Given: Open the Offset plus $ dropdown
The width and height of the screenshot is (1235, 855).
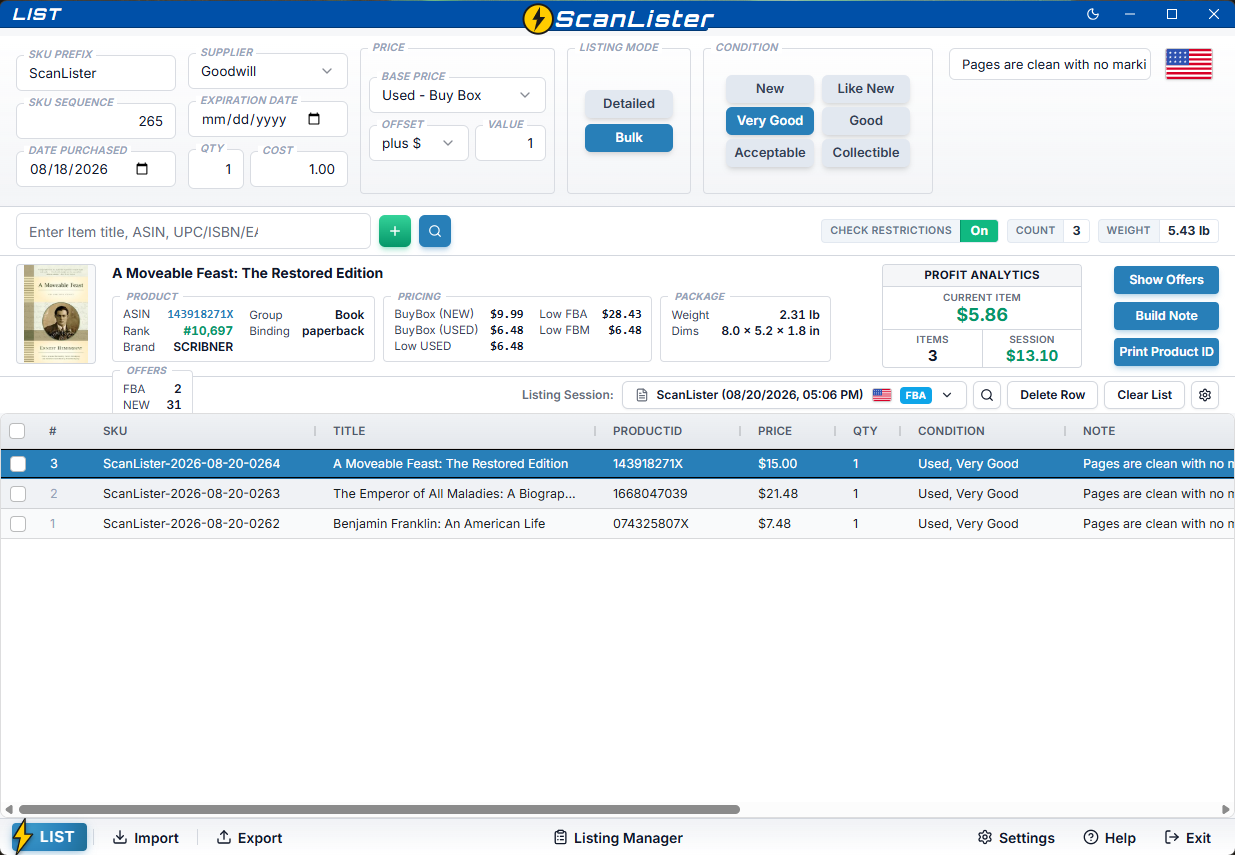Looking at the screenshot, I should (419, 143).
